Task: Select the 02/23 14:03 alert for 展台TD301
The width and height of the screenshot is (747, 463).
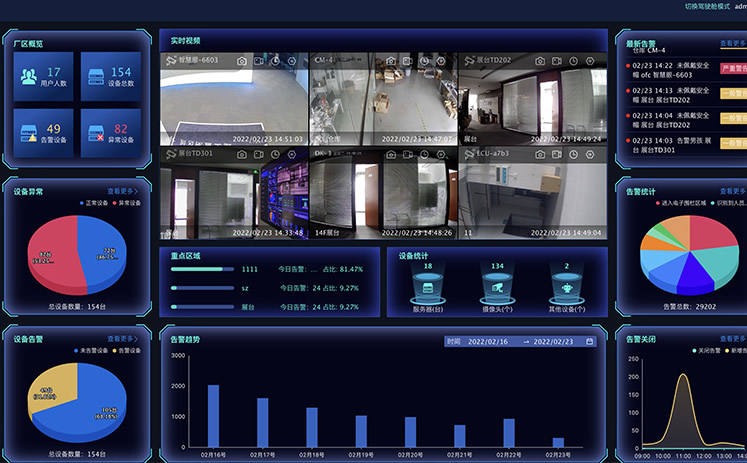Action: pyautogui.click(x=686, y=145)
